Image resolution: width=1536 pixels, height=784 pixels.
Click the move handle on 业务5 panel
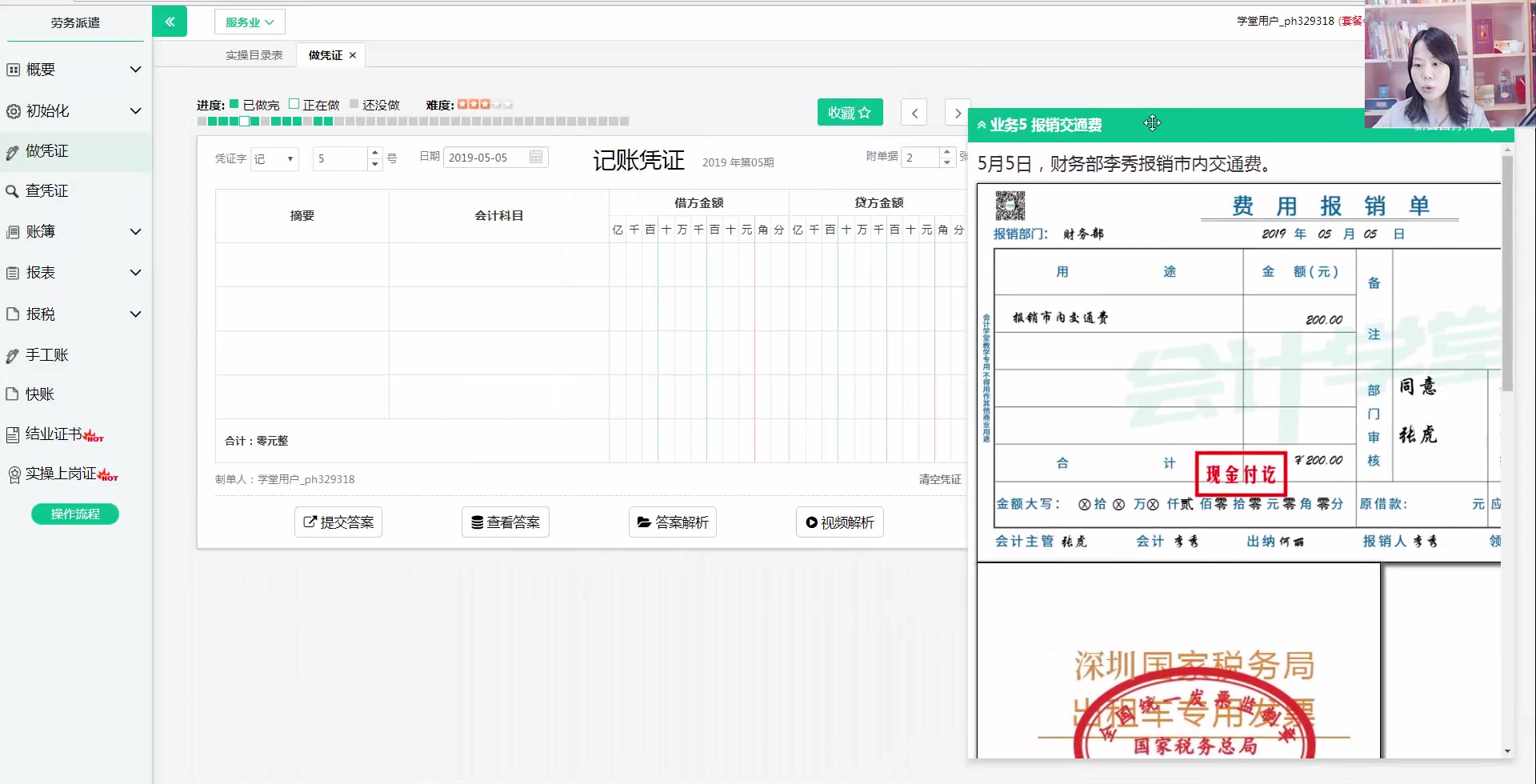point(1152,123)
